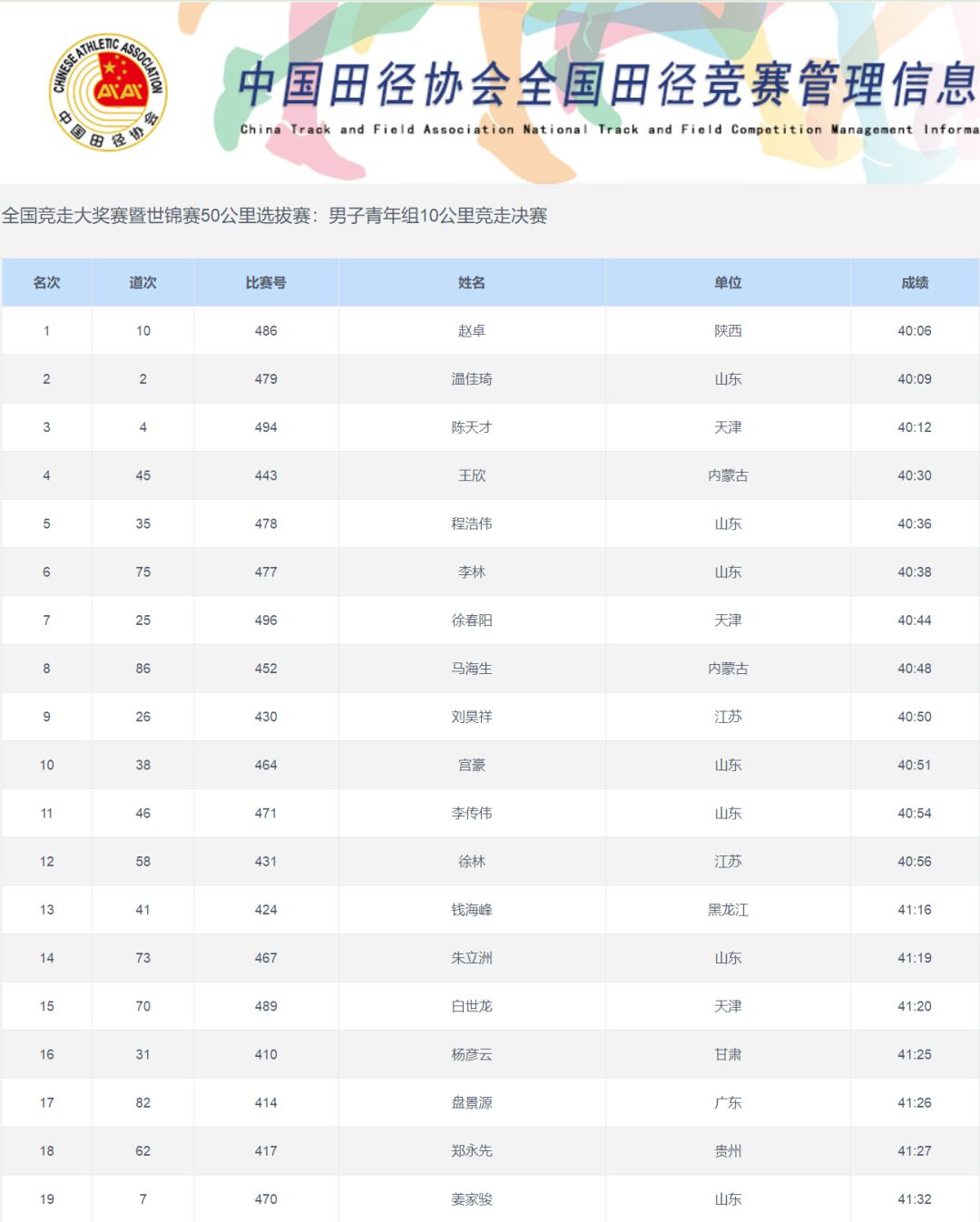The width and height of the screenshot is (980, 1222).
Task: Click result time 40:51
Action: point(915,765)
